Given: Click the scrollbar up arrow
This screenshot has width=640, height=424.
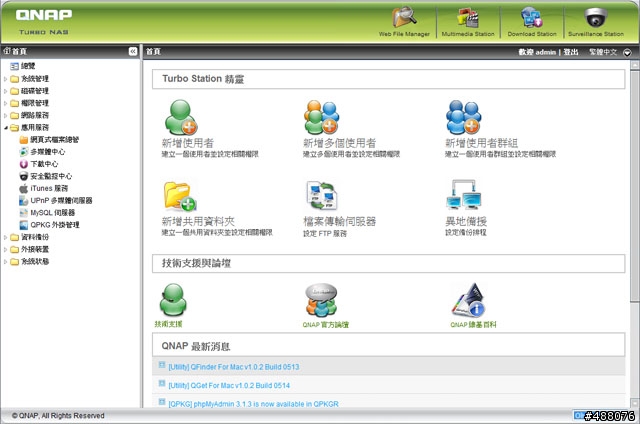Looking at the screenshot, I should point(635,64).
